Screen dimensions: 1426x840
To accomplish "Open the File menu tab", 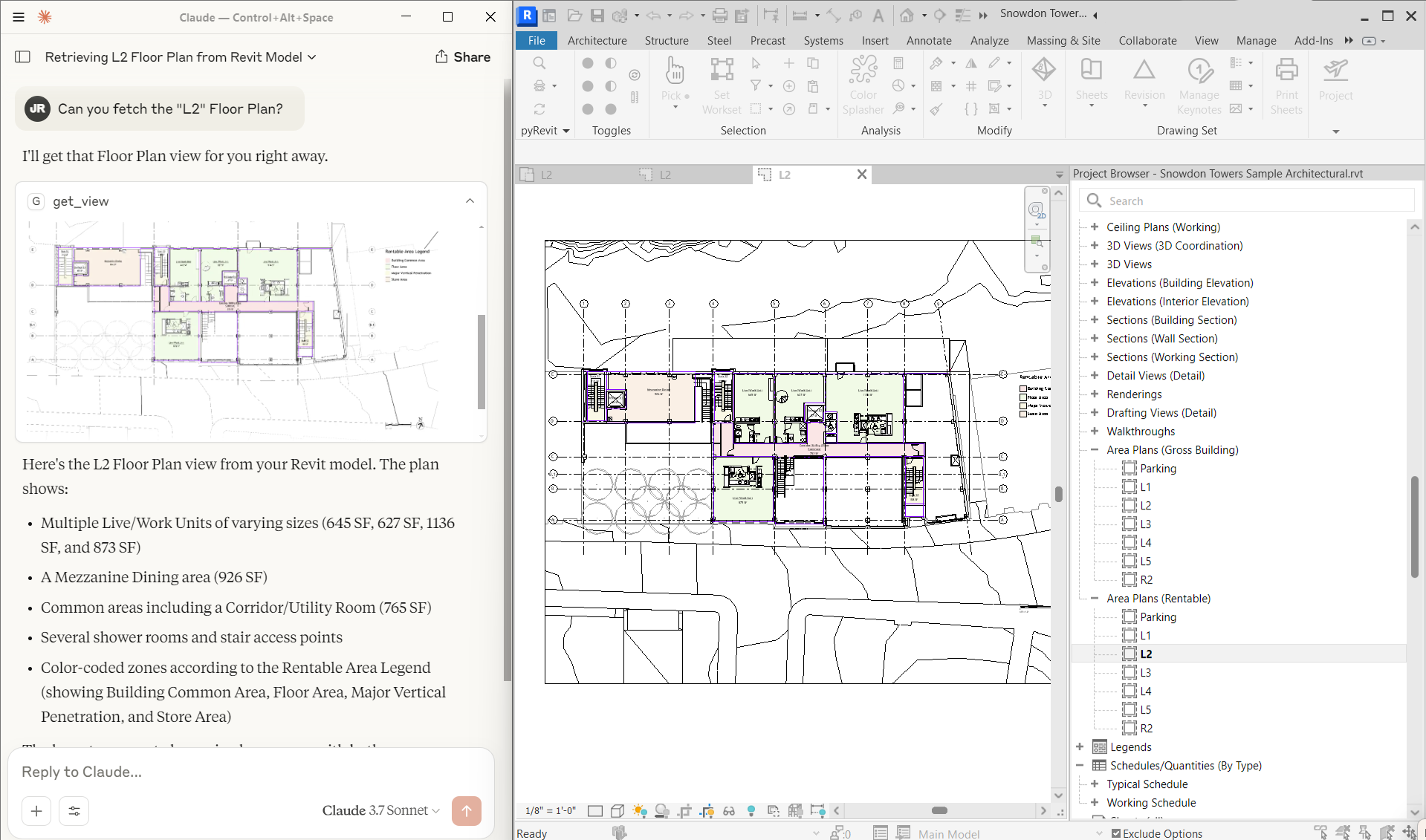I will pyautogui.click(x=537, y=41).
